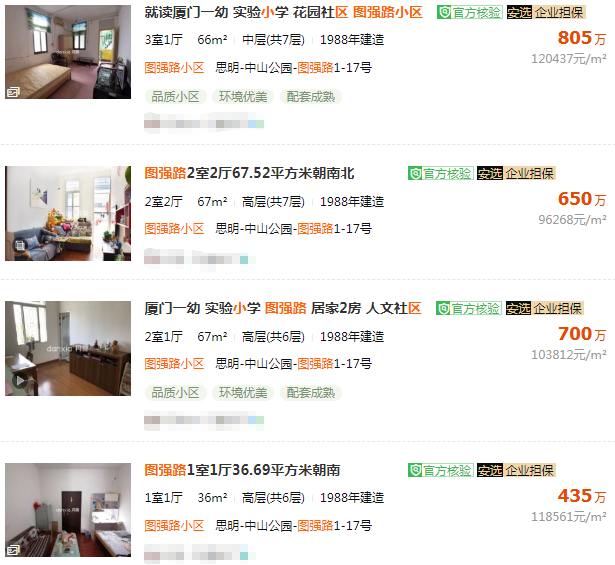Click the 安选 企业担保 badge on the 435万 listing
Viewport: 615px width, 565px height.
(x=516, y=470)
